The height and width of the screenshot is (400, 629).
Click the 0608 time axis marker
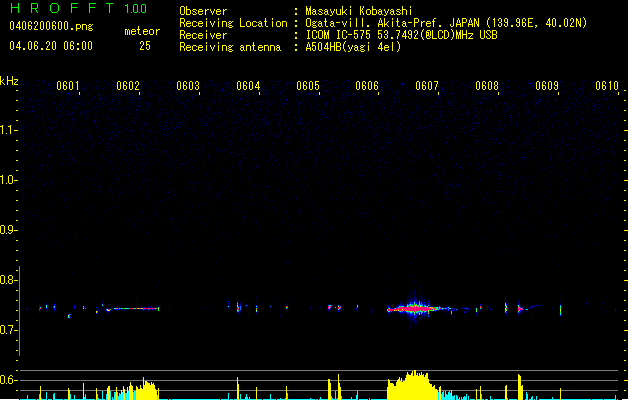click(487, 86)
